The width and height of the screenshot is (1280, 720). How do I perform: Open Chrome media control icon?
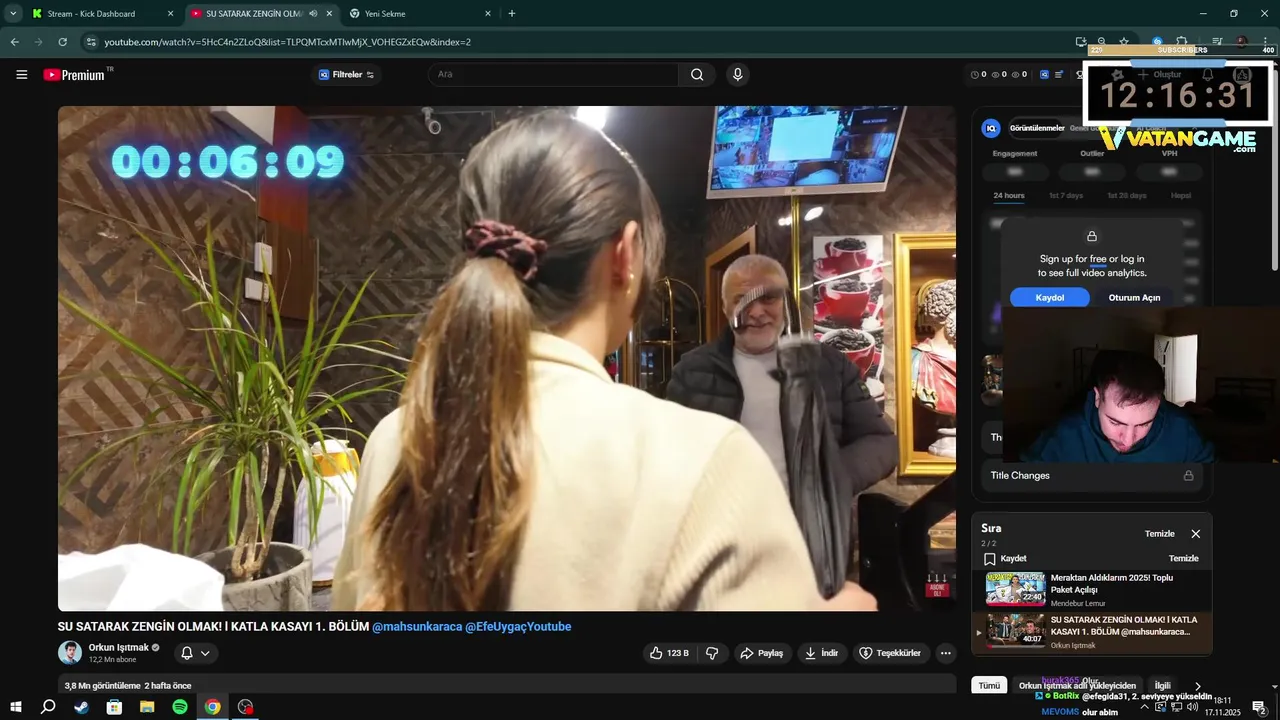1217,42
